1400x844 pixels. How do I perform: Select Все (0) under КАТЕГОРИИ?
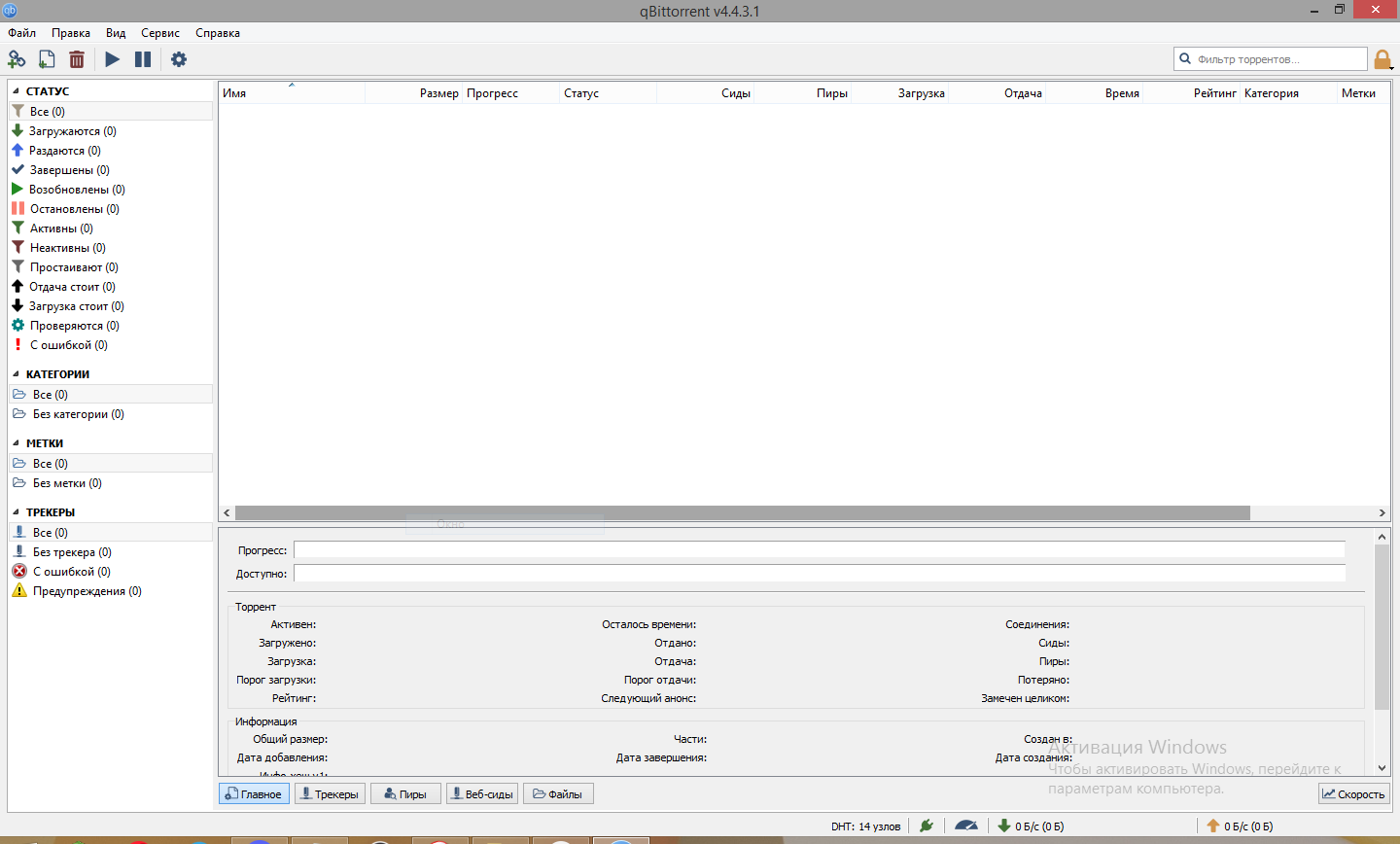[x=111, y=395]
